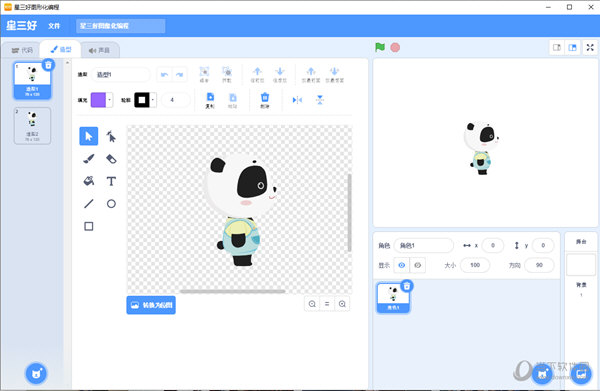Show the sprite with eye button

point(402,265)
